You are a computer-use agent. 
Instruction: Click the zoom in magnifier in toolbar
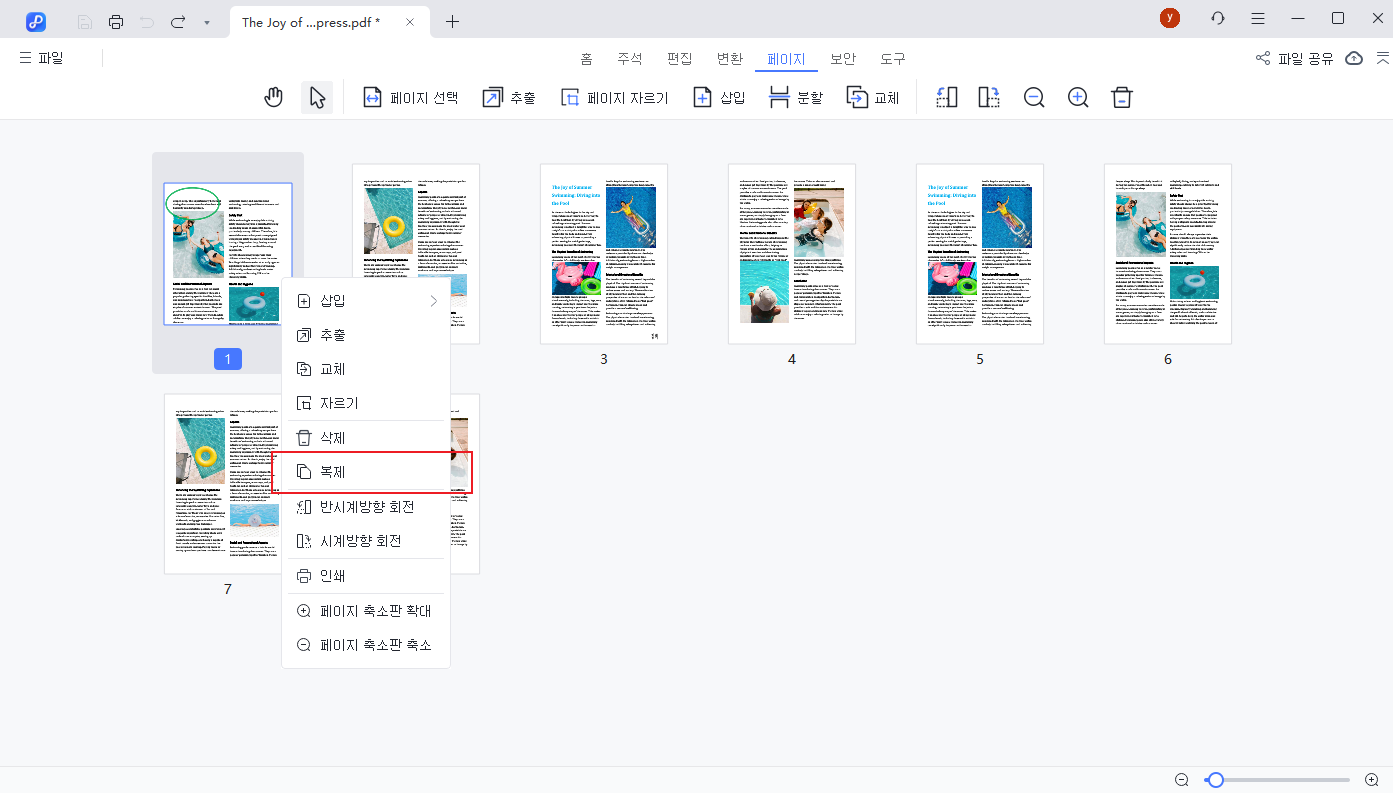point(1078,97)
